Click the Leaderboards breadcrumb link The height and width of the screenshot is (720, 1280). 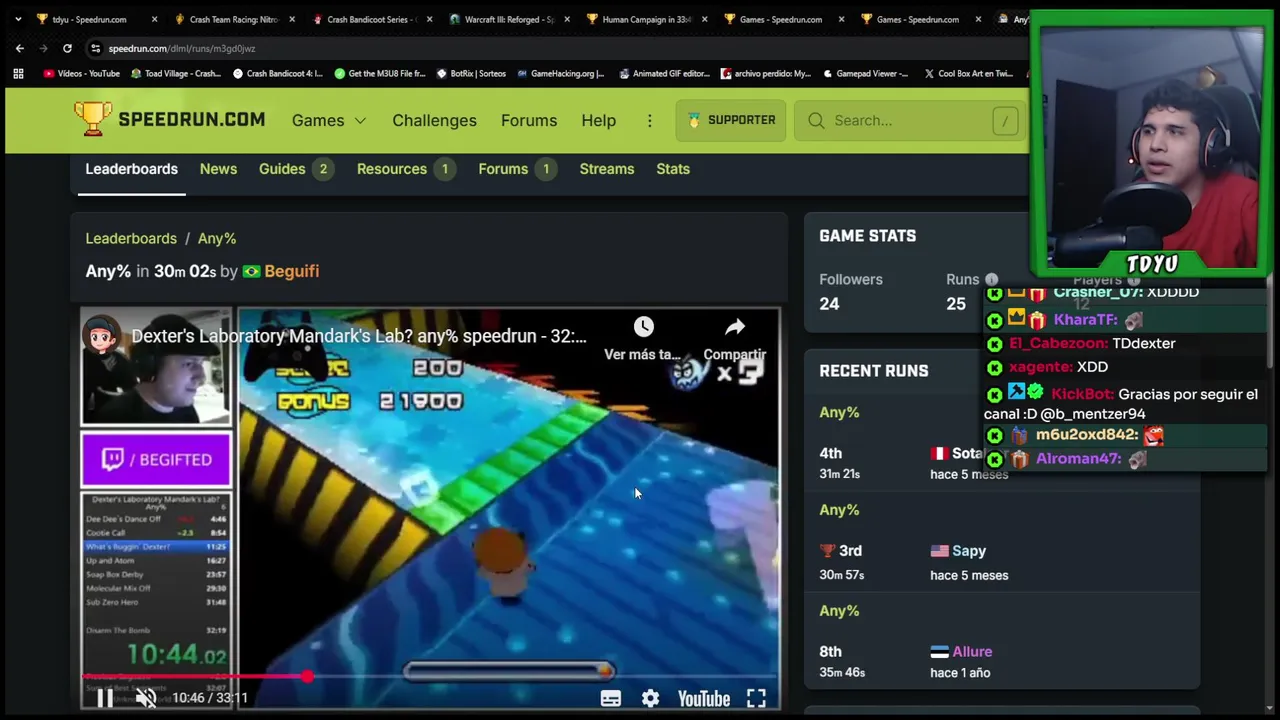click(x=131, y=238)
